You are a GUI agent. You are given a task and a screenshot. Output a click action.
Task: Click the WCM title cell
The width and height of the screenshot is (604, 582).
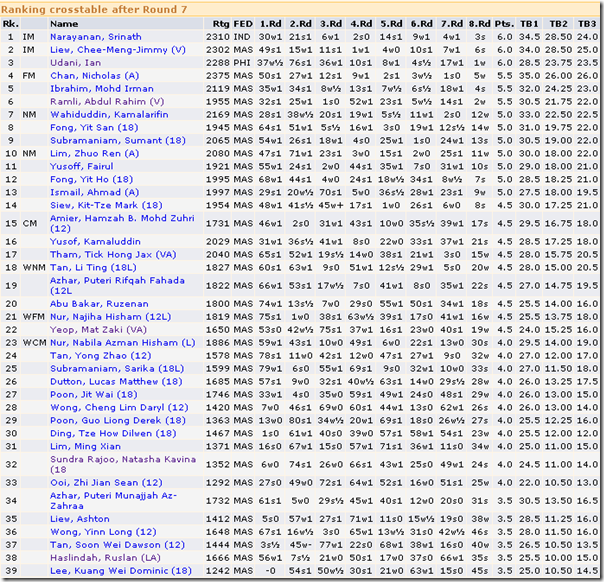tap(34, 343)
